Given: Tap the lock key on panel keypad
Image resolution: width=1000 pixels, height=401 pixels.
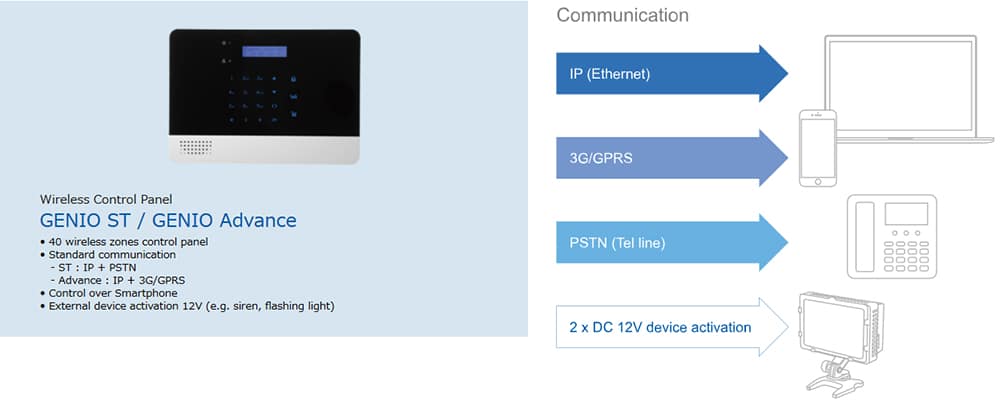Looking at the screenshot, I should click(293, 79).
